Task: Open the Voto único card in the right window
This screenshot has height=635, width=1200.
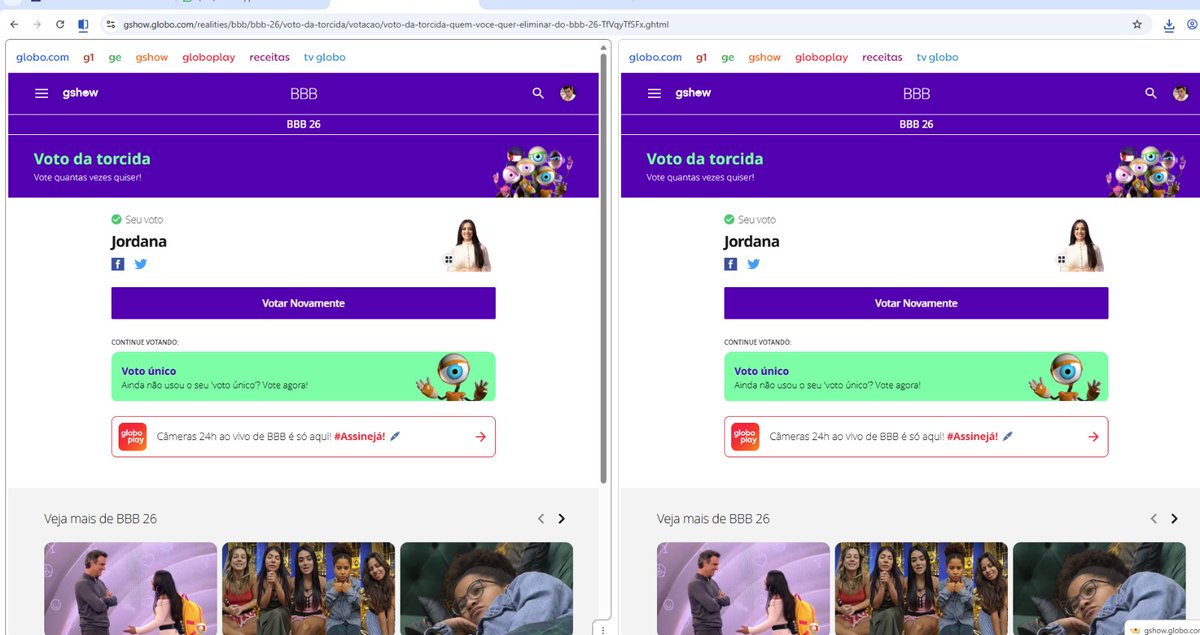Action: 916,377
